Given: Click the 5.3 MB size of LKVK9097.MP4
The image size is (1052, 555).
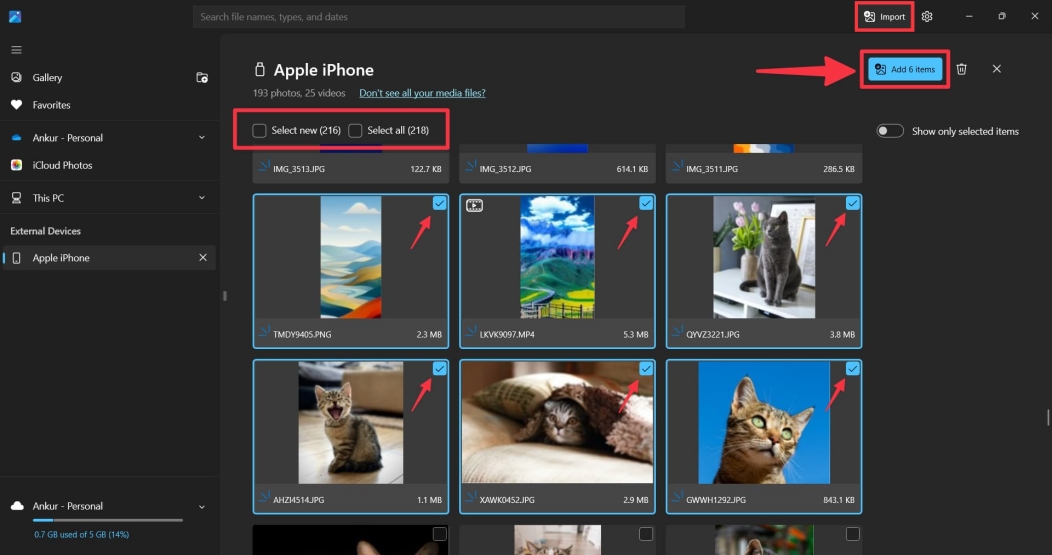Looking at the screenshot, I should (x=635, y=334).
